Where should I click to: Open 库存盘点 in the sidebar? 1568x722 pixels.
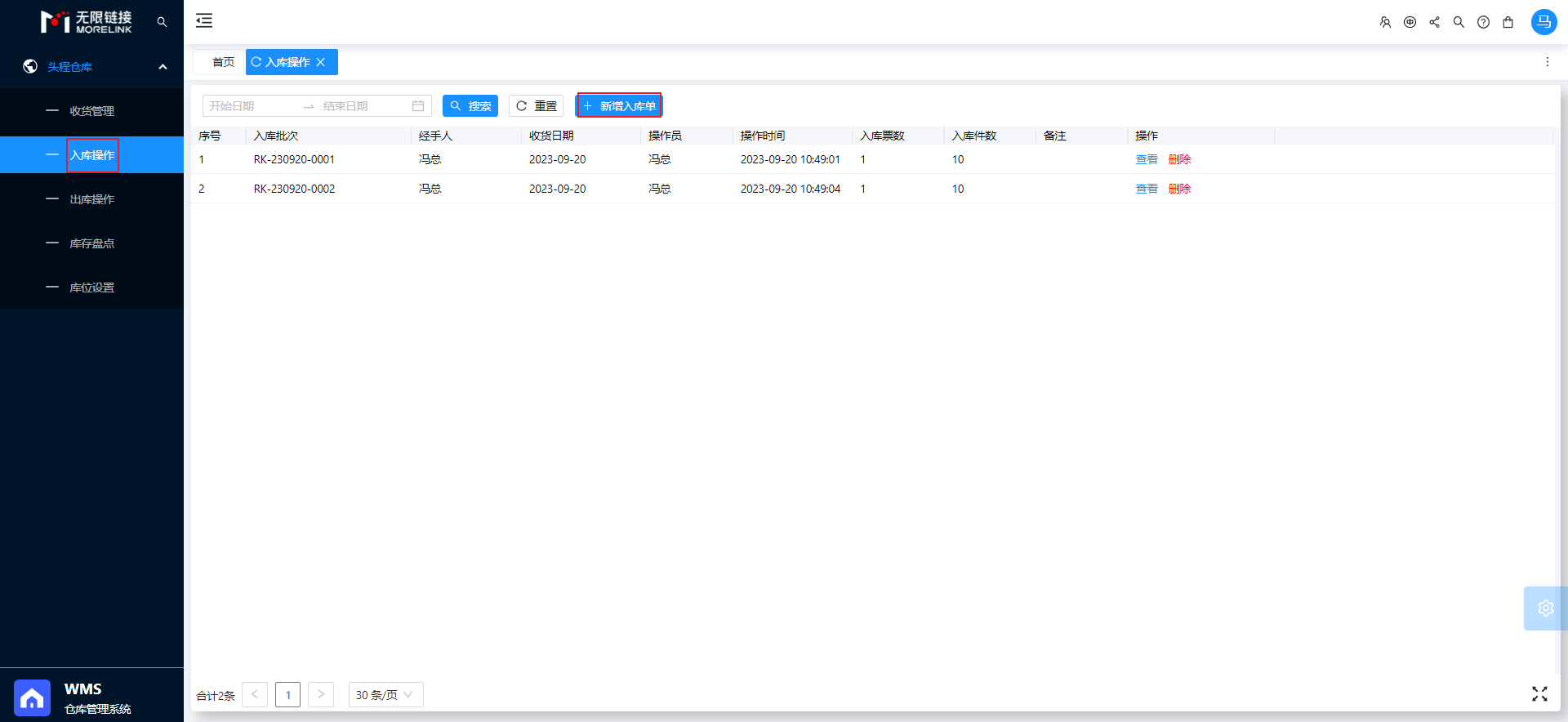click(x=91, y=243)
